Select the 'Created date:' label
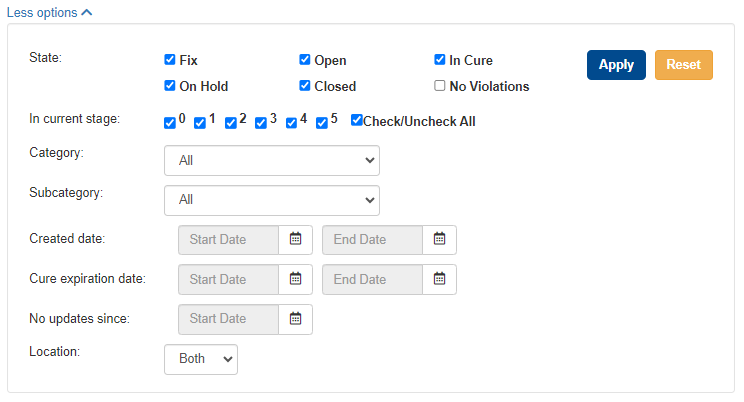Image resolution: width=744 pixels, height=402 pixels. [x=67, y=238]
